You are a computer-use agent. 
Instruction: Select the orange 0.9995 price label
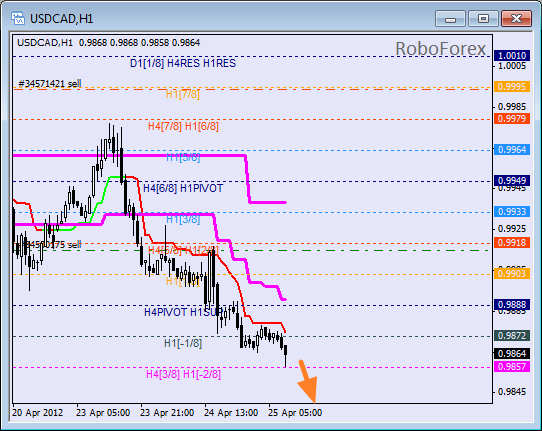(512, 86)
